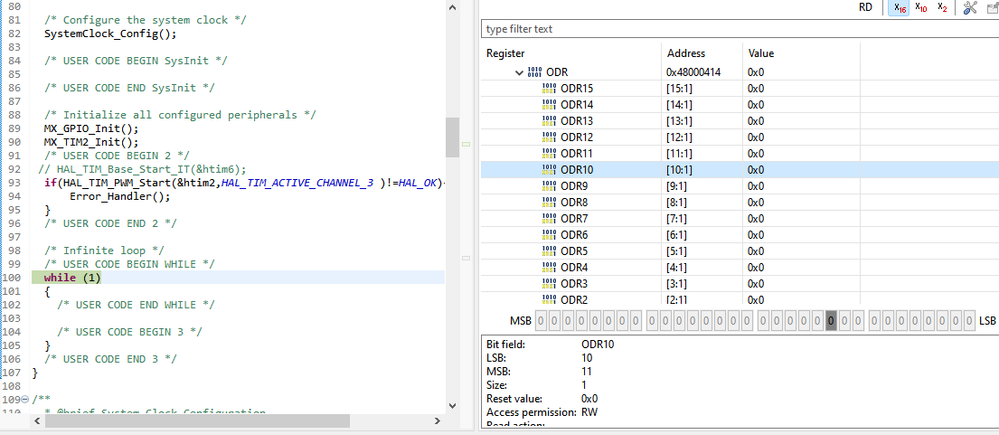
Task: Click the ODR15 bit-field icon
Action: tap(549, 89)
